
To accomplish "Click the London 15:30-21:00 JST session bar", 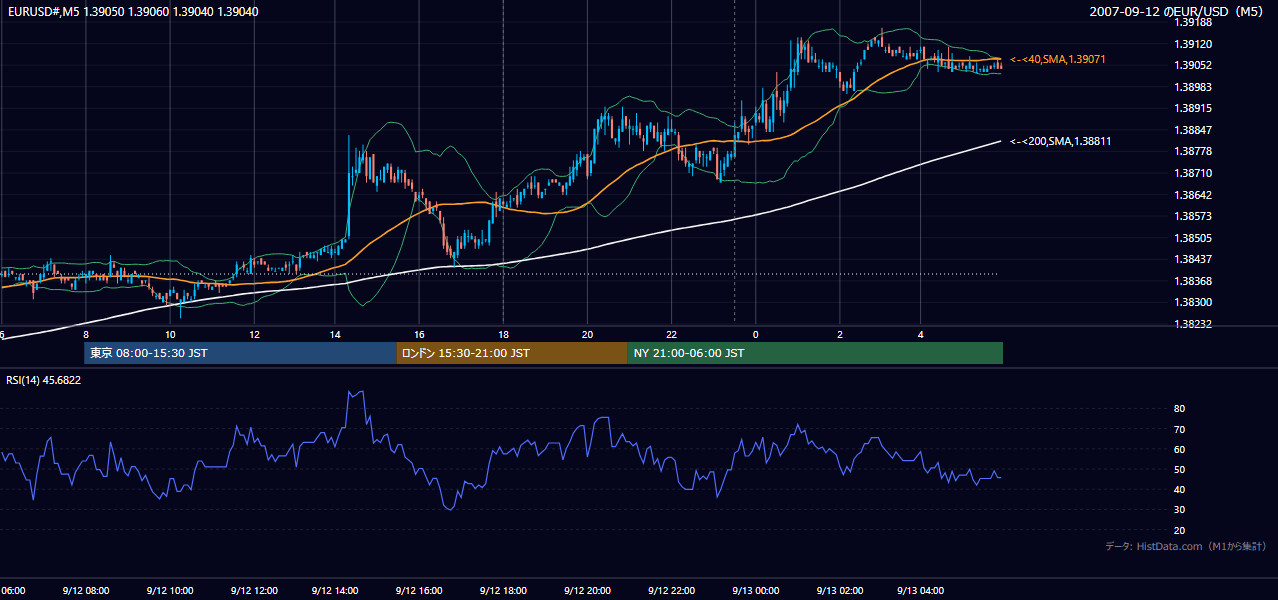I will coord(512,353).
